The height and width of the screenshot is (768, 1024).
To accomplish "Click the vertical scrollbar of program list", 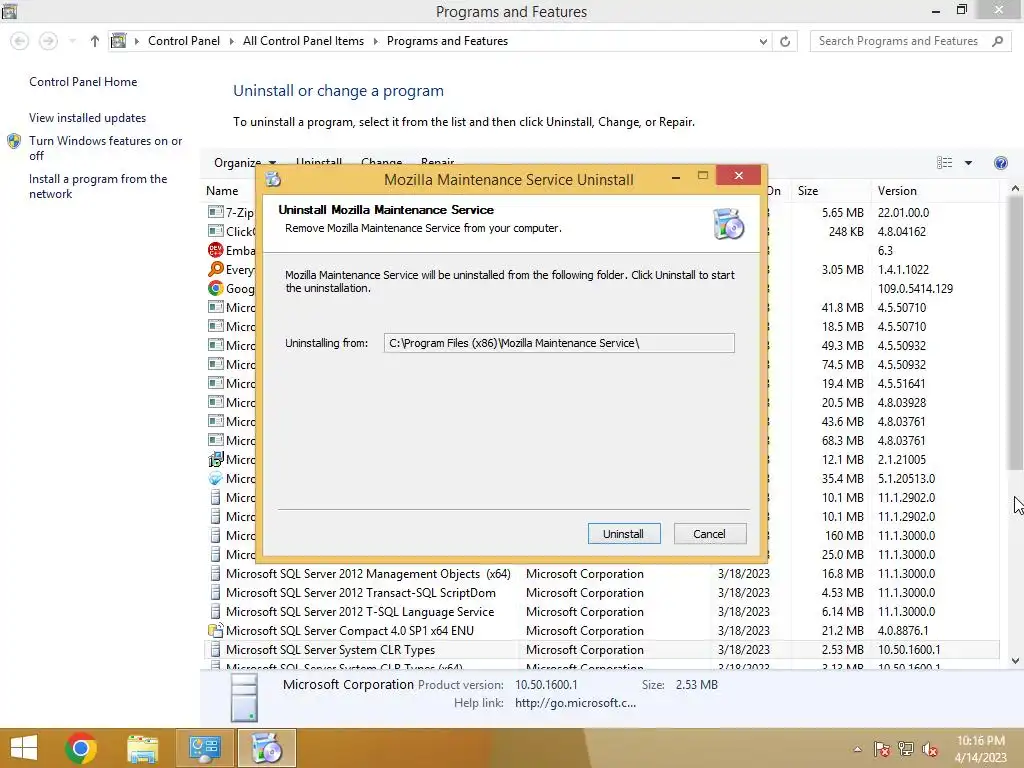I will pyautogui.click(x=1015, y=333).
